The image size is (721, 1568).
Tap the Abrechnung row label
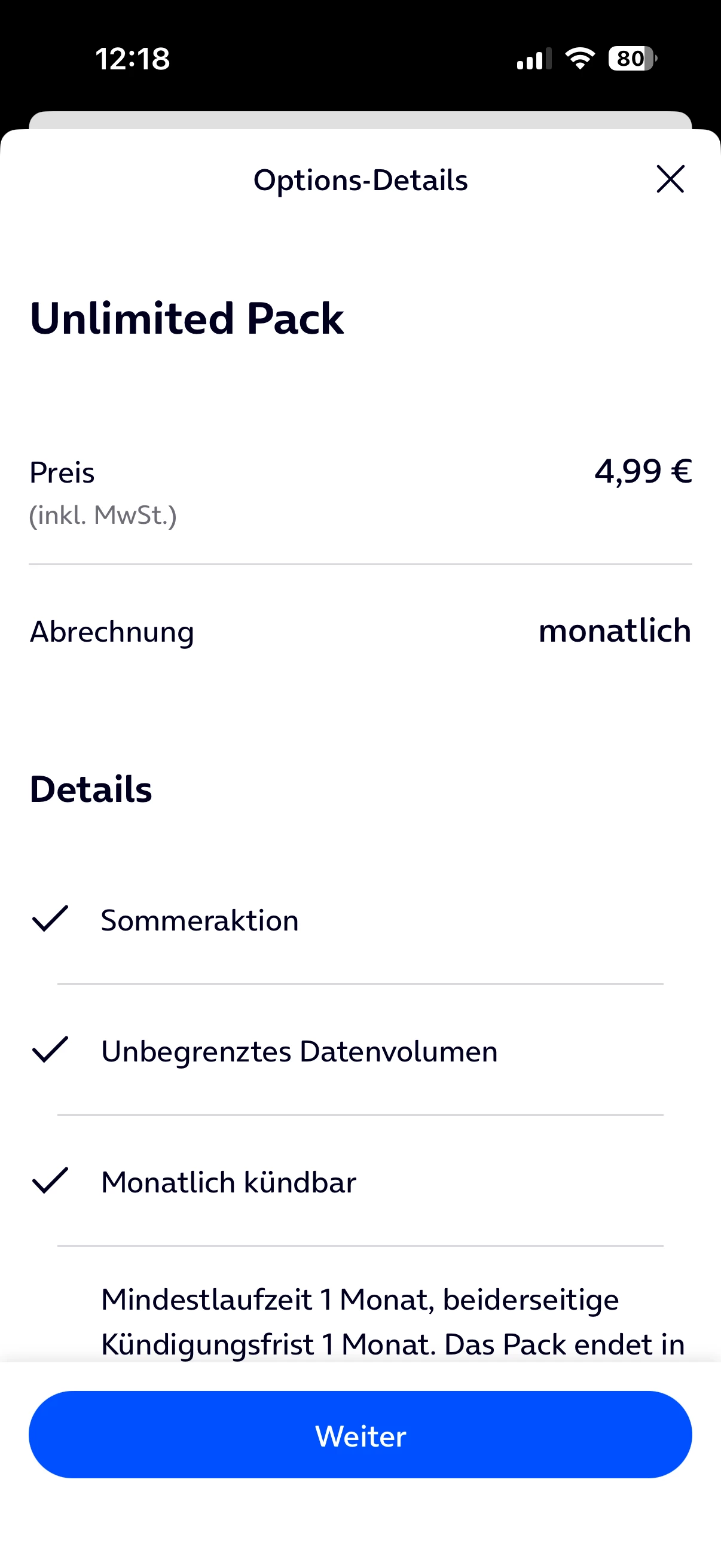112,632
